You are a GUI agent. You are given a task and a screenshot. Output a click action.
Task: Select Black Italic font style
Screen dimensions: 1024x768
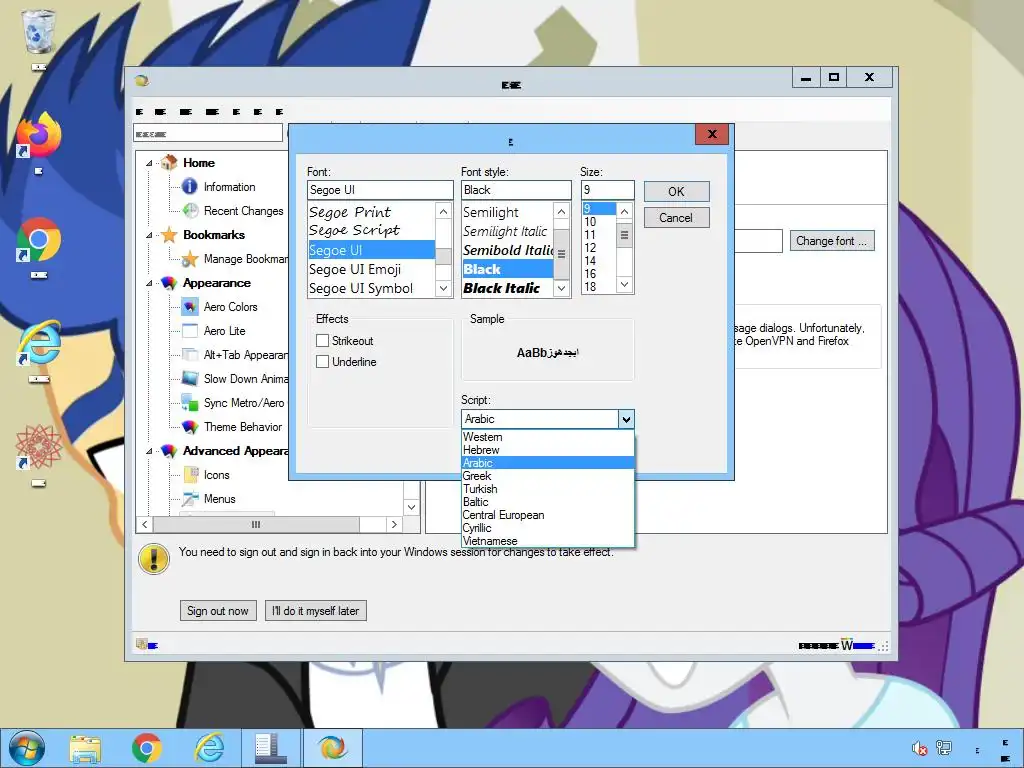tap(507, 288)
